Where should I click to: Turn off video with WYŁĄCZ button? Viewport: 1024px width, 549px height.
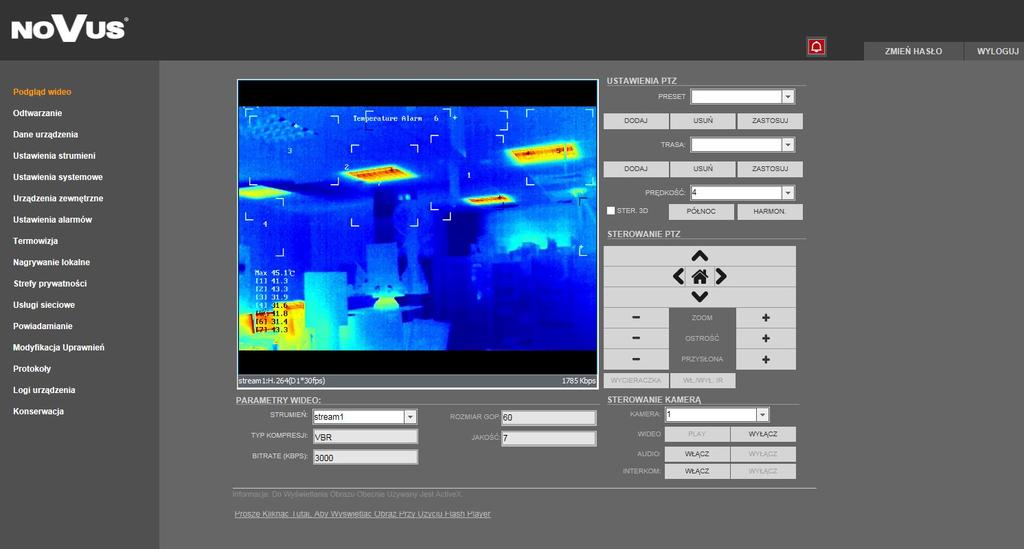pos(763,434)
